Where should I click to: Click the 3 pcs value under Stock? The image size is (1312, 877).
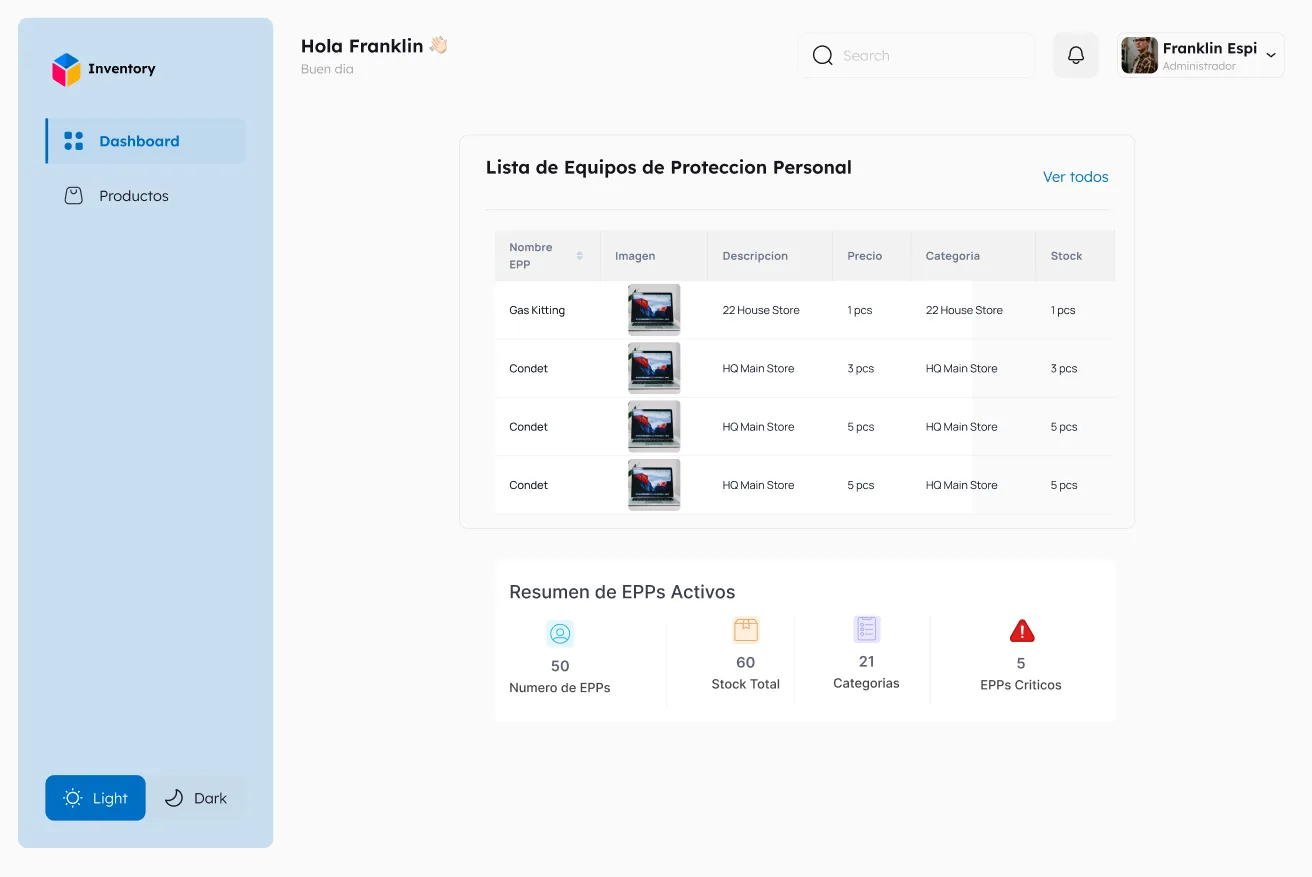point(1064,369)
